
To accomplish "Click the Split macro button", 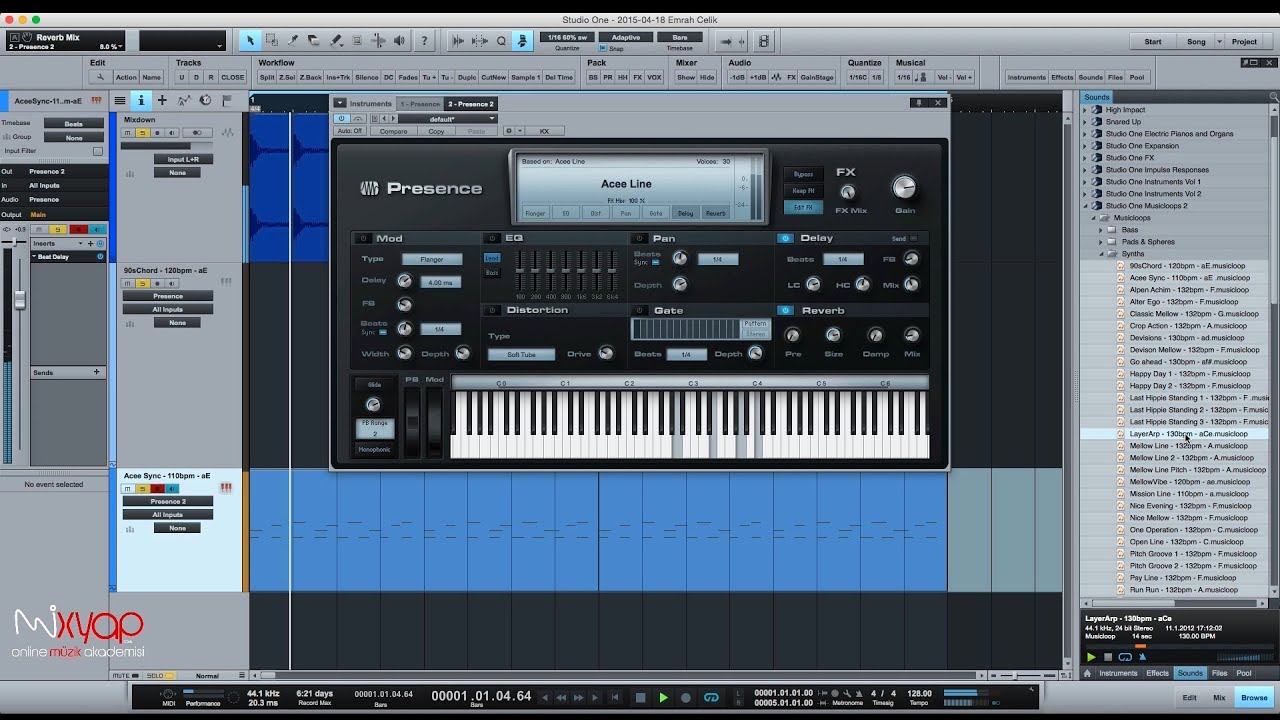I will (x=267, y=77).
